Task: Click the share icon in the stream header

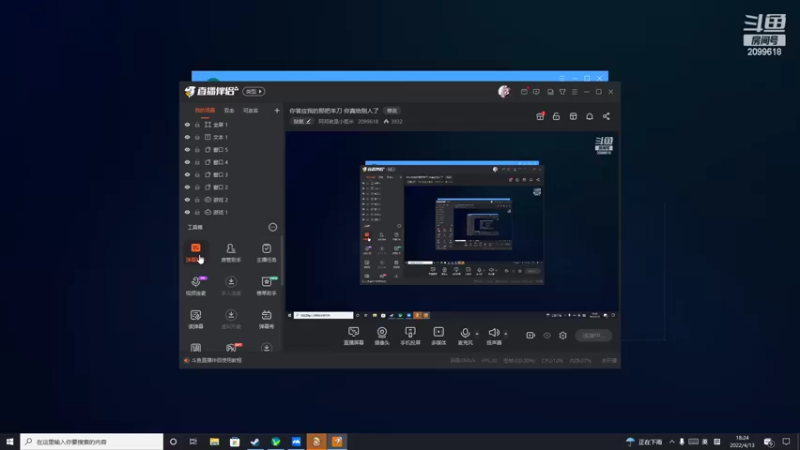Action: (x=606, y=116)
